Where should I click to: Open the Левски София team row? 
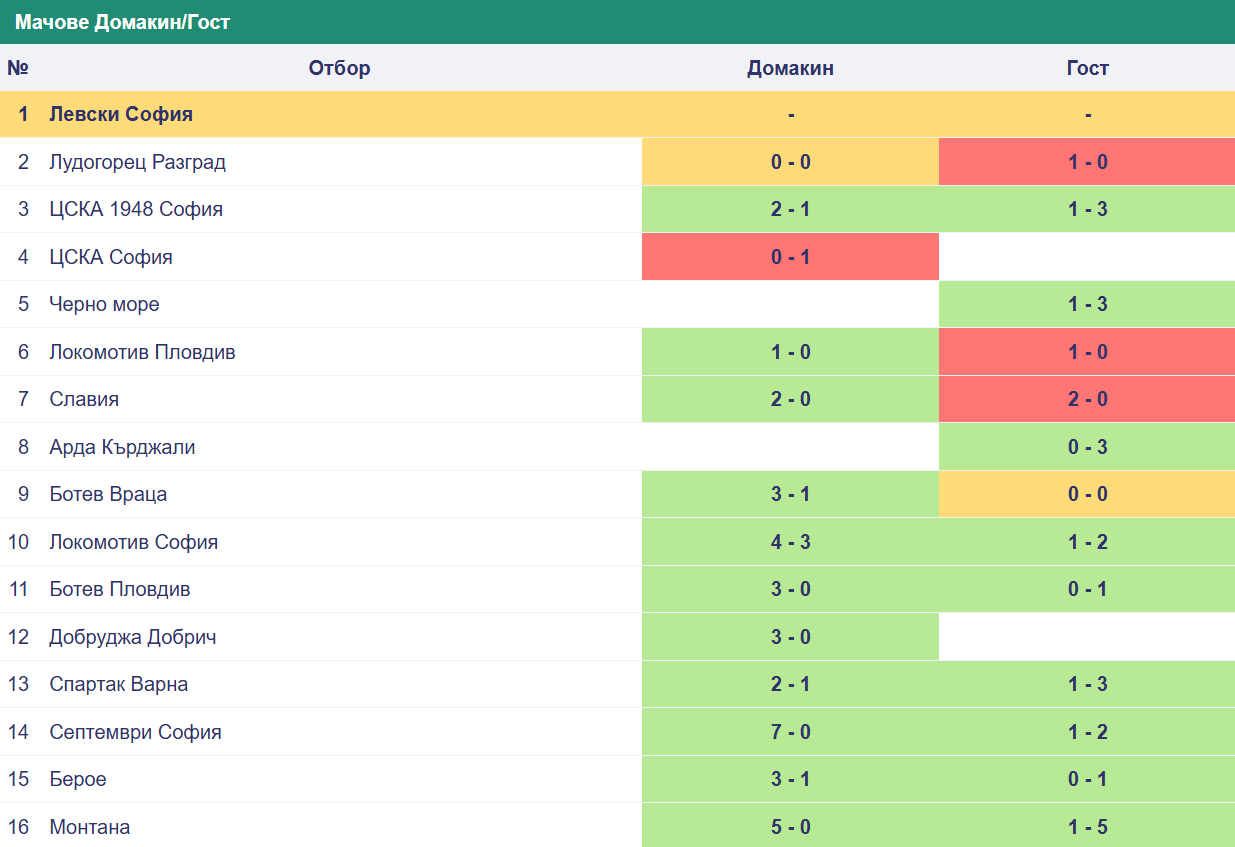617,114
